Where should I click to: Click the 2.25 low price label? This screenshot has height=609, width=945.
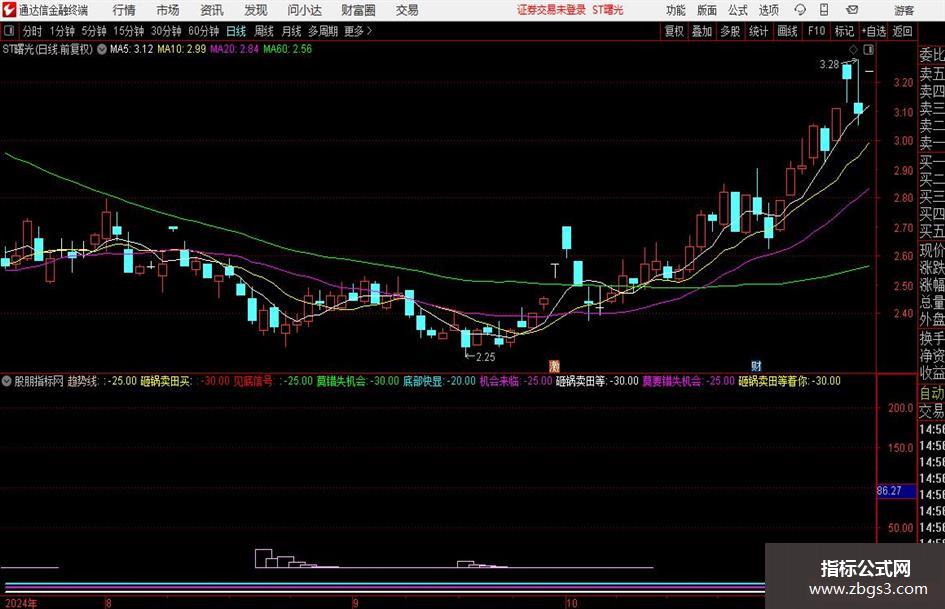[x=486, y=357]
